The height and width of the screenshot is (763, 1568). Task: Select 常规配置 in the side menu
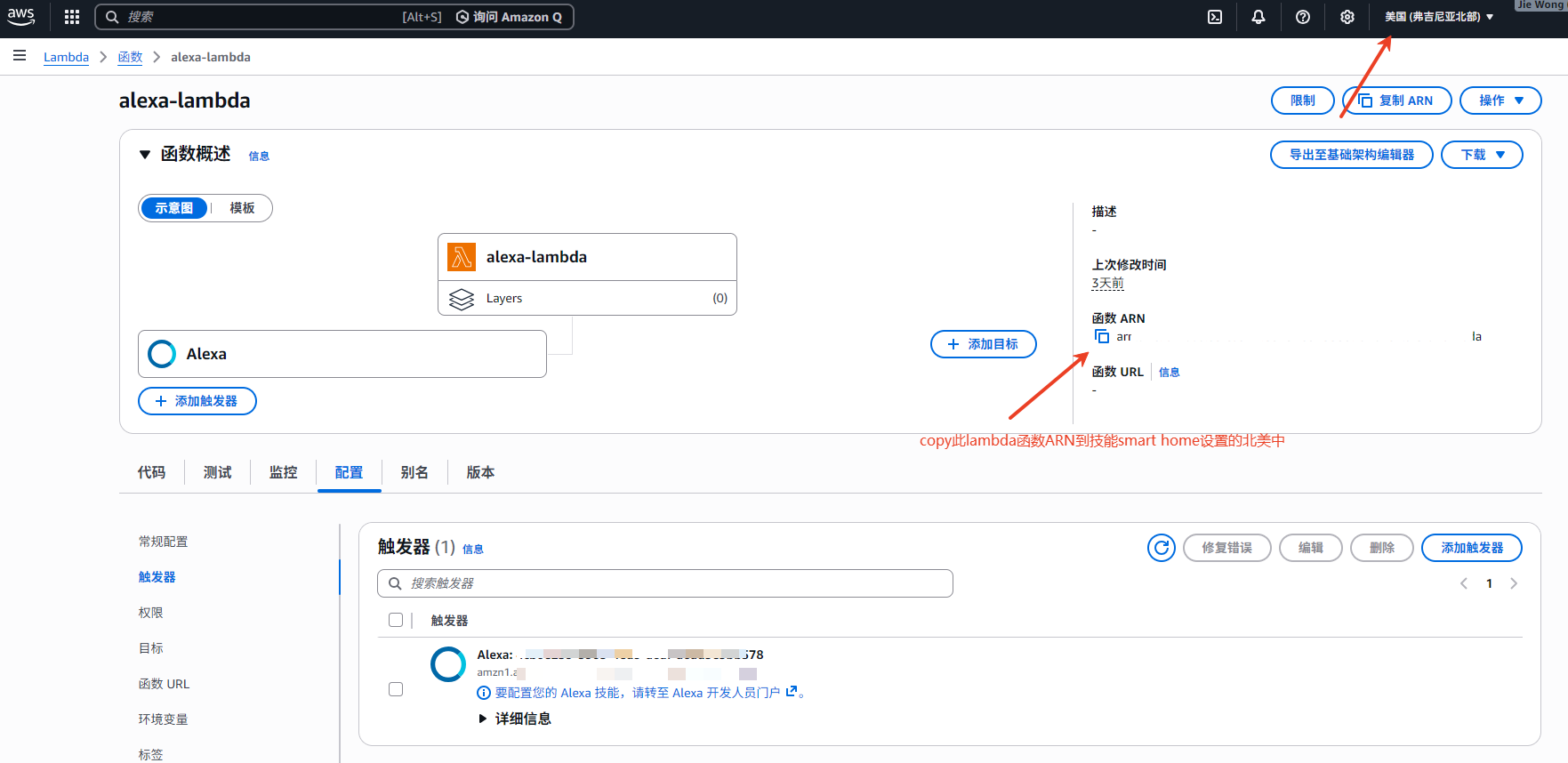point(164,542)
